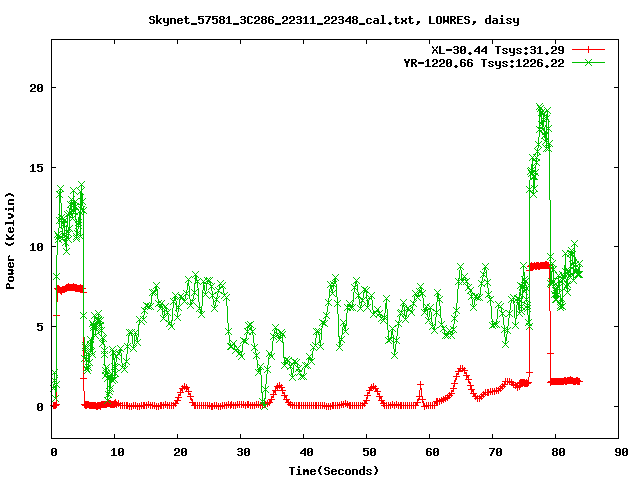Select the XL-30.44 Tsys:31.29 legend entry
This screenshot has width=640, height=480.
pyautogui.click(x=498, y=50)
